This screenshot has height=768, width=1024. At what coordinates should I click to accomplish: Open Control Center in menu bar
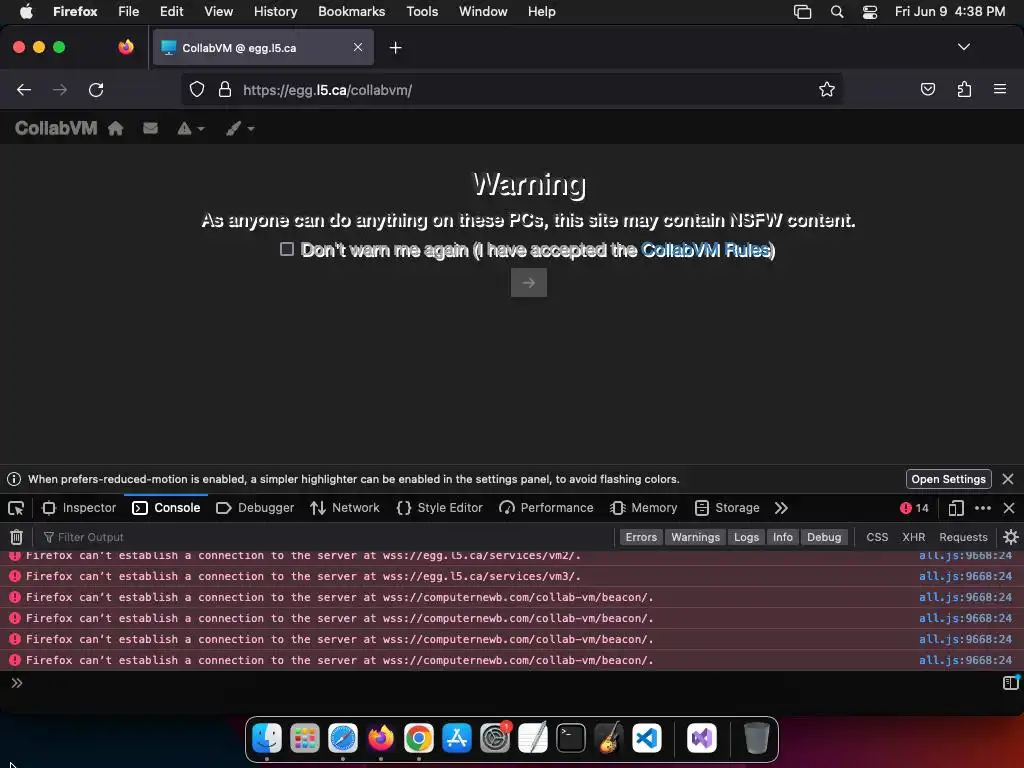[x=870, y=11]
